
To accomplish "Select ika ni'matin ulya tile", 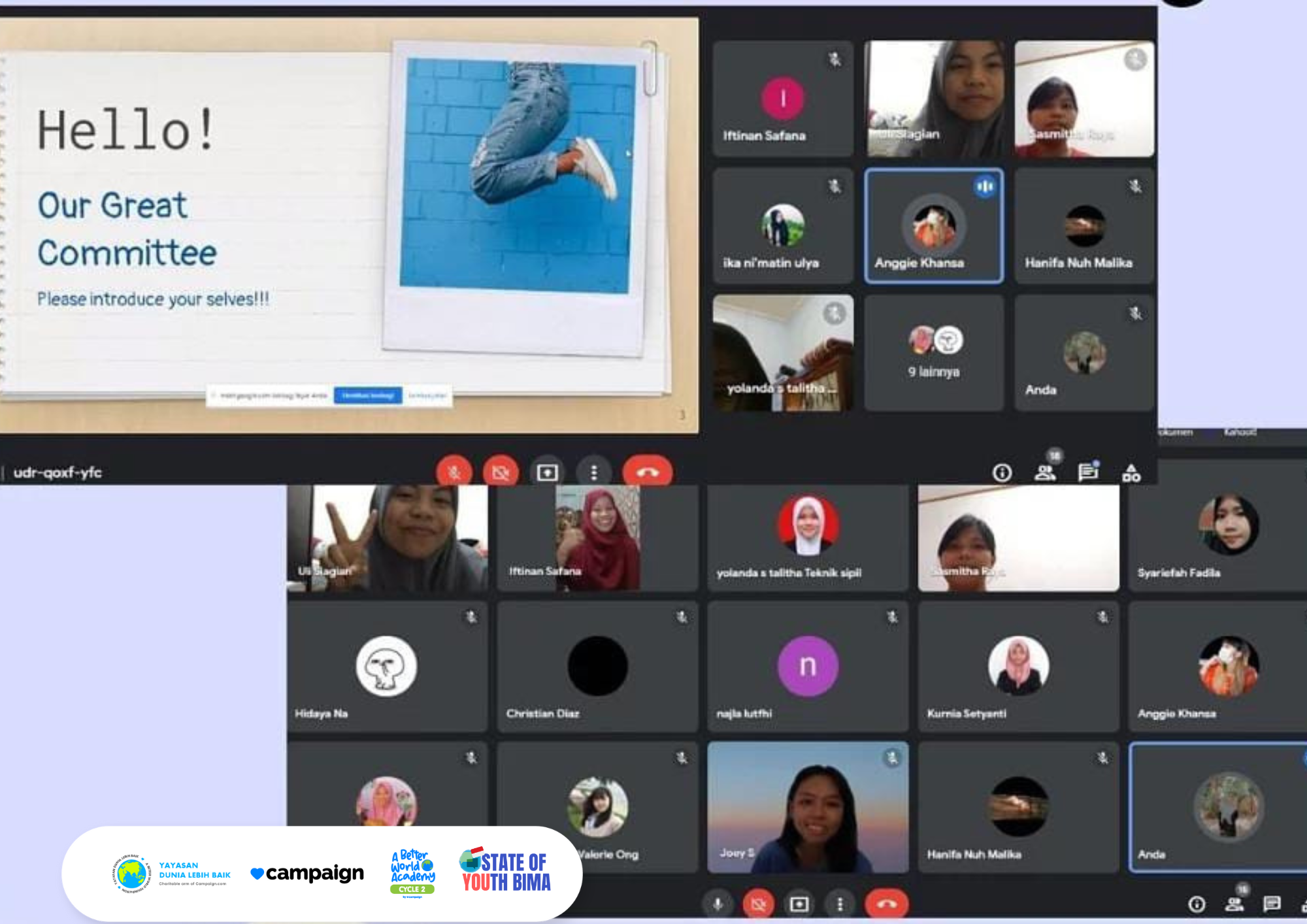I will click(783, 225).
